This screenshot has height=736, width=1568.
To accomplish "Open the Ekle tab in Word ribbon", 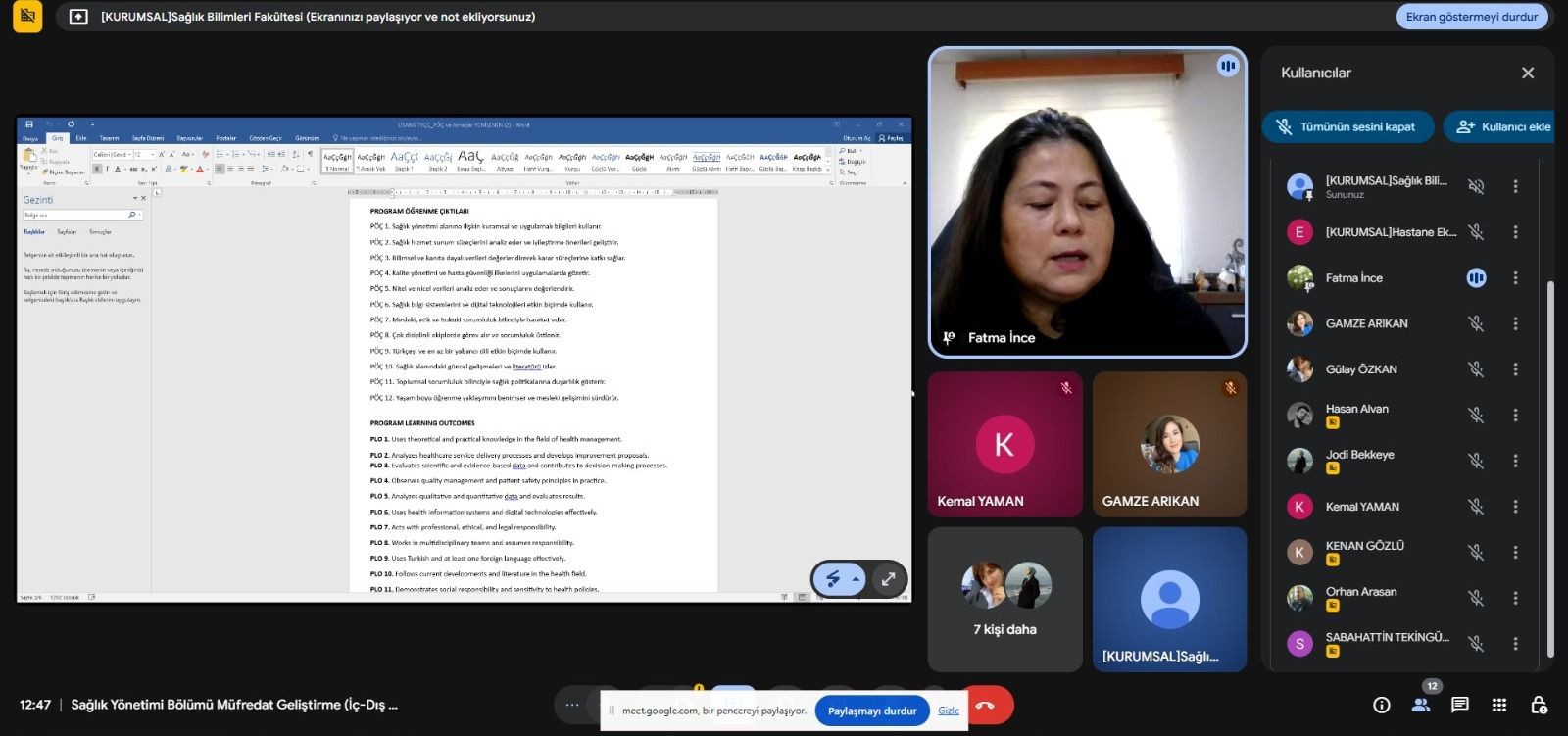I will click(x=81, y=138).
